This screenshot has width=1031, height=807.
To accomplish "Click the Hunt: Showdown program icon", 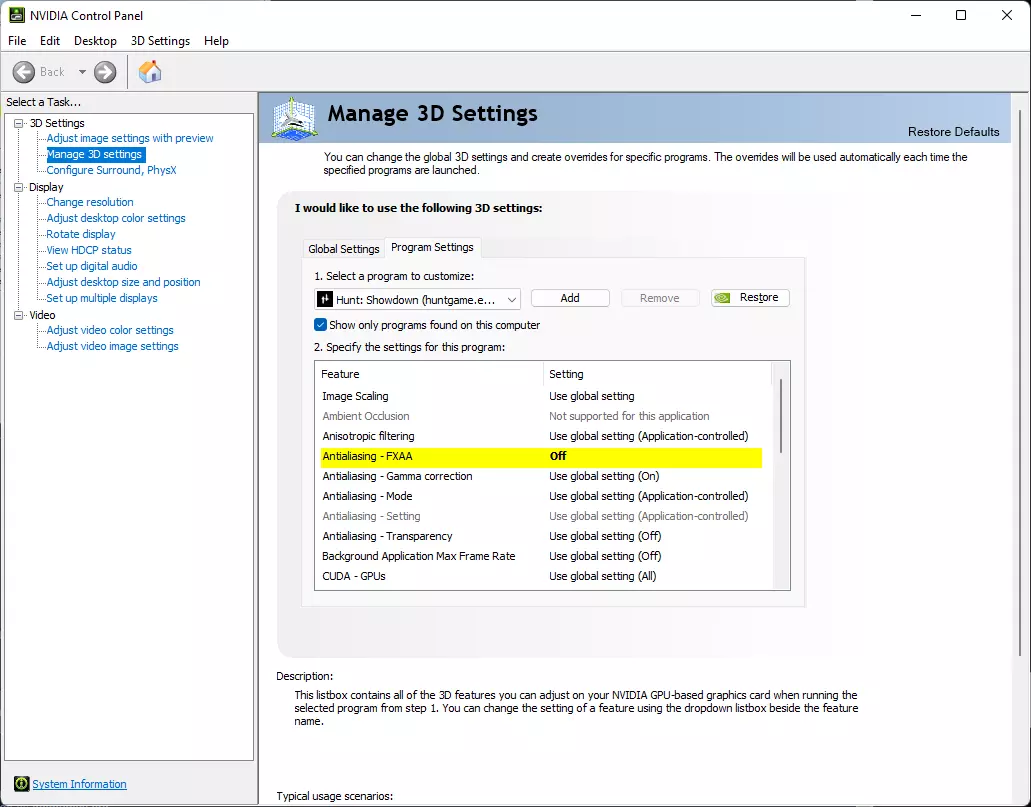I will (x=325, y=299).
